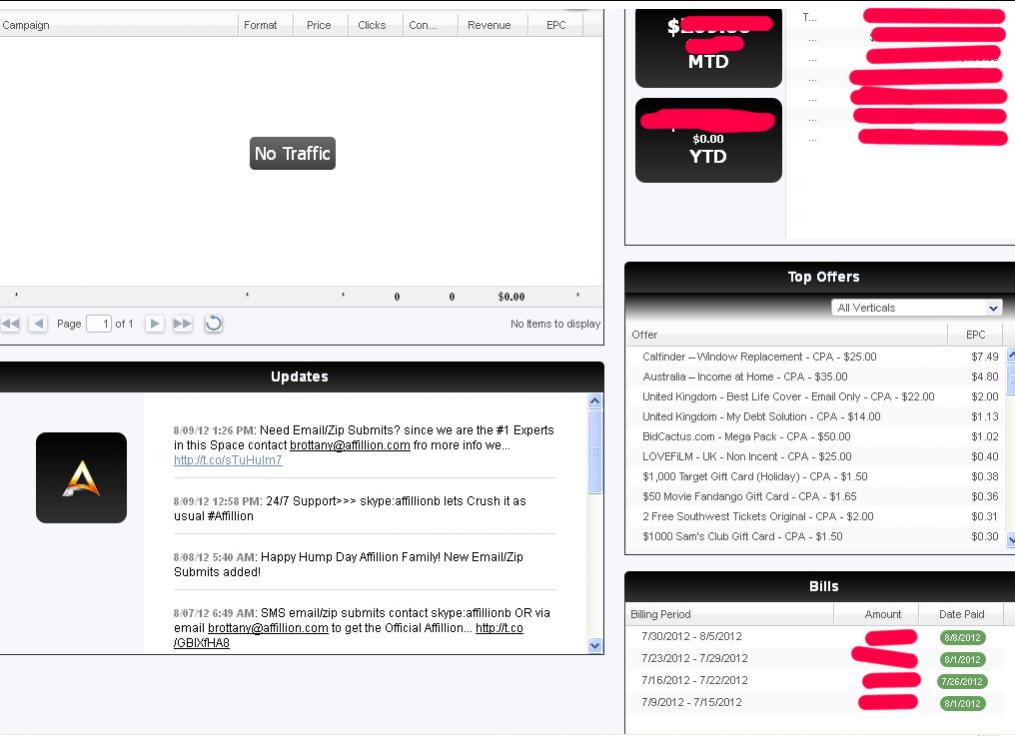The height and width of the screenshot is (736, 1015).
Task: Click the $4.80 EPC value
Action: point(985,377)
